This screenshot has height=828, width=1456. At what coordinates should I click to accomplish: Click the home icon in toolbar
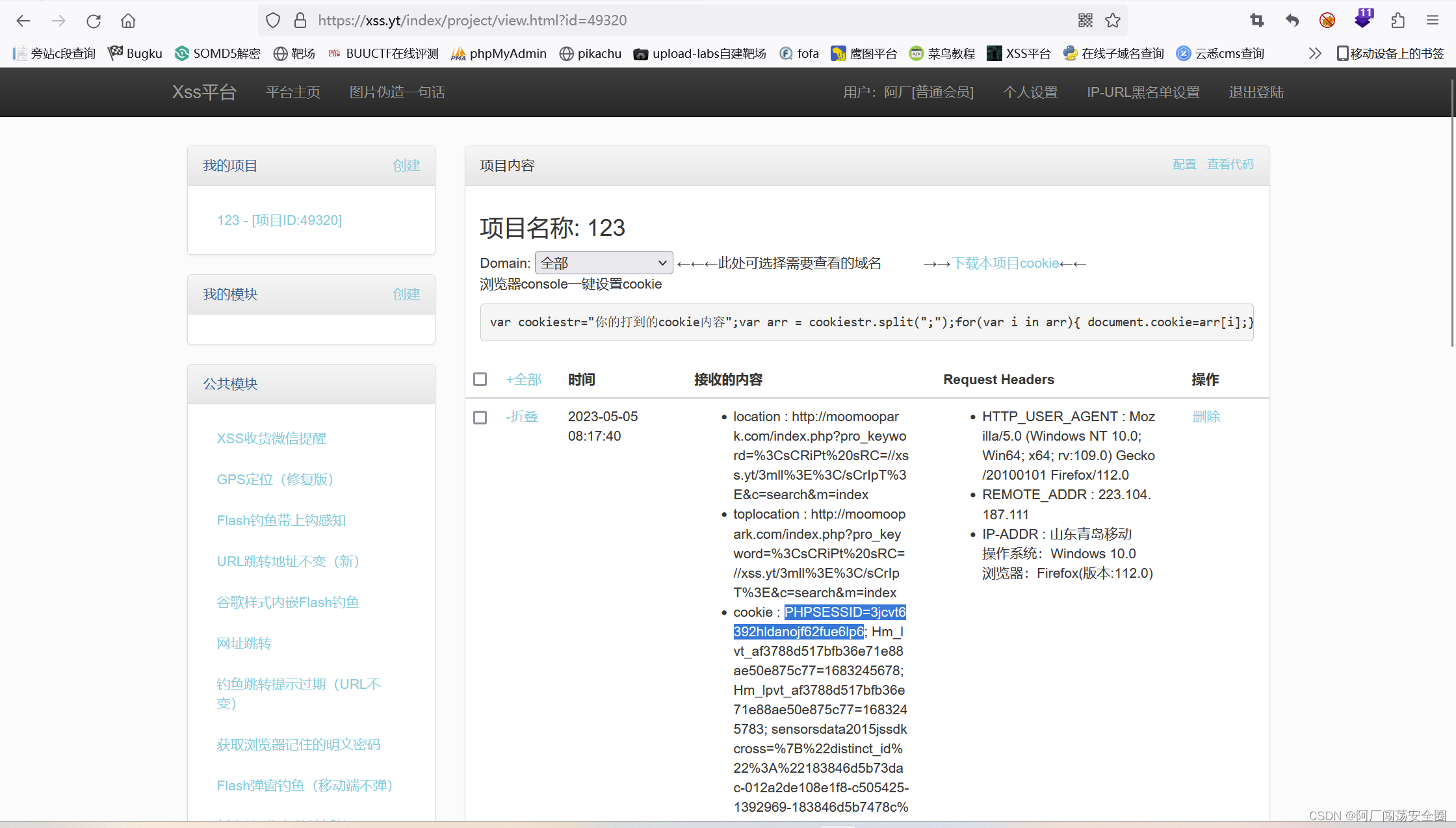[128, 21]
